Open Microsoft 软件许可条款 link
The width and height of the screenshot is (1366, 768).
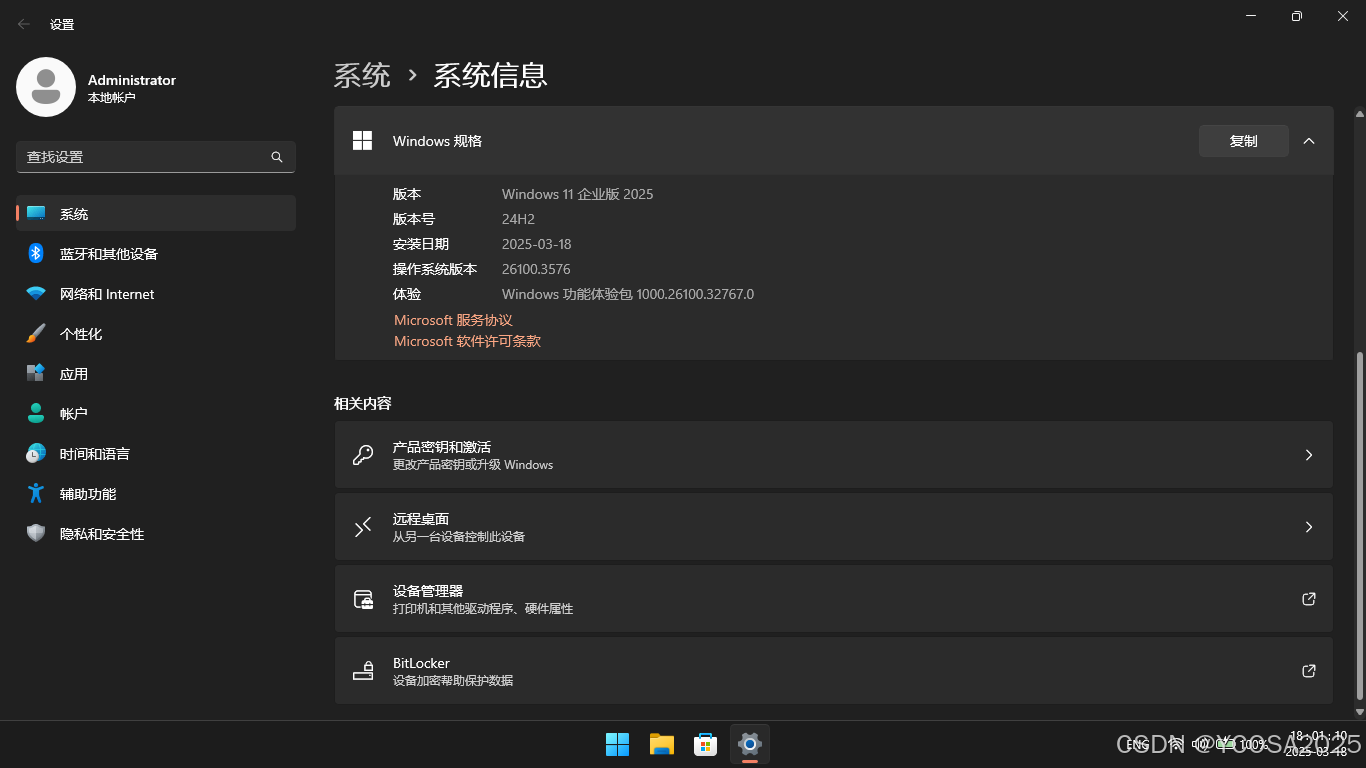pos(467,341)
